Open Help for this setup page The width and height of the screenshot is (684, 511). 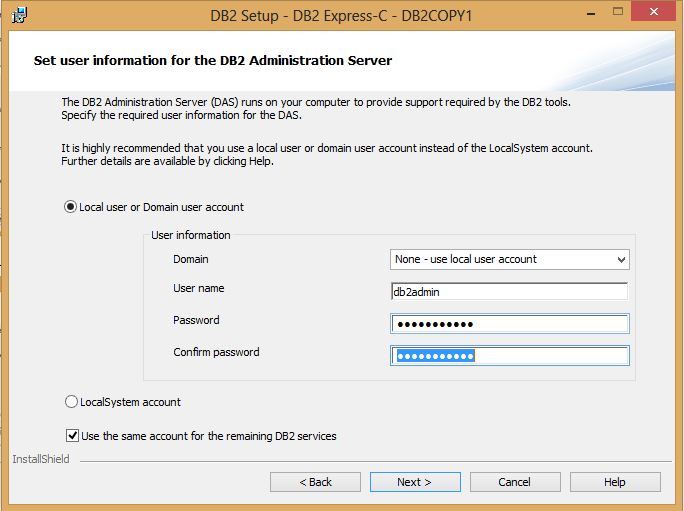pos(615,482)
